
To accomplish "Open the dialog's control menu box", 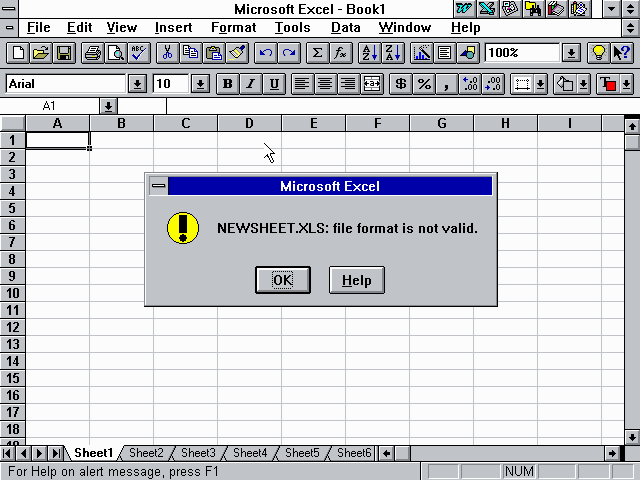I will (x=159, y=186).
